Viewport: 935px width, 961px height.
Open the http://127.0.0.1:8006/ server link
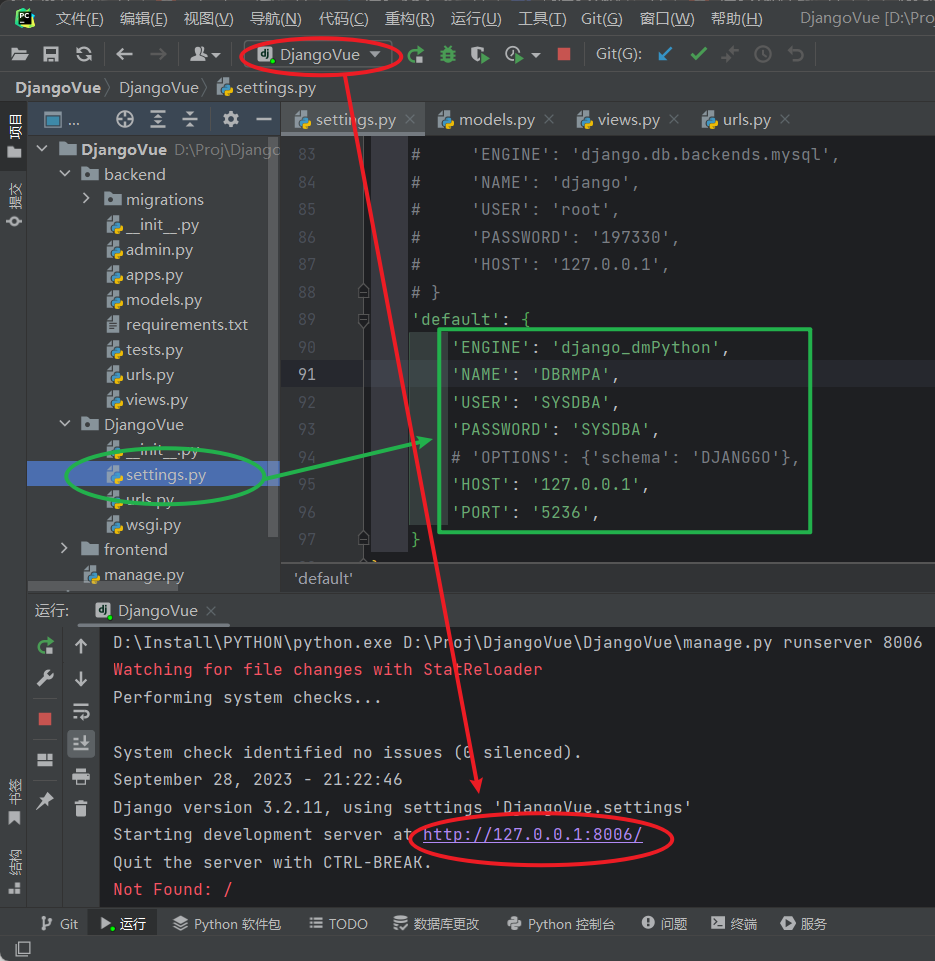[x=532, y=835]
